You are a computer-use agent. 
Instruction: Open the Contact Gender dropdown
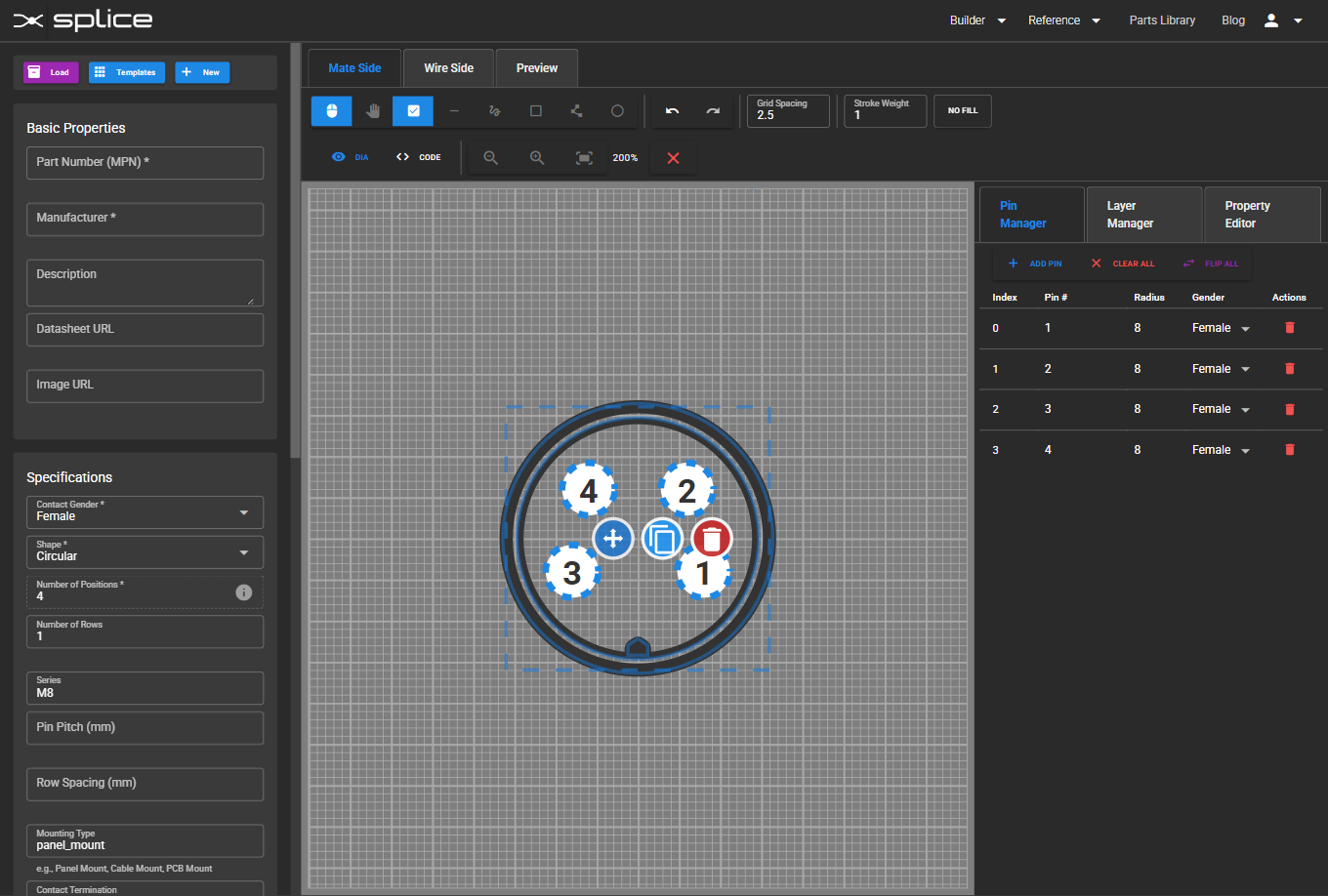pos(145,511)
